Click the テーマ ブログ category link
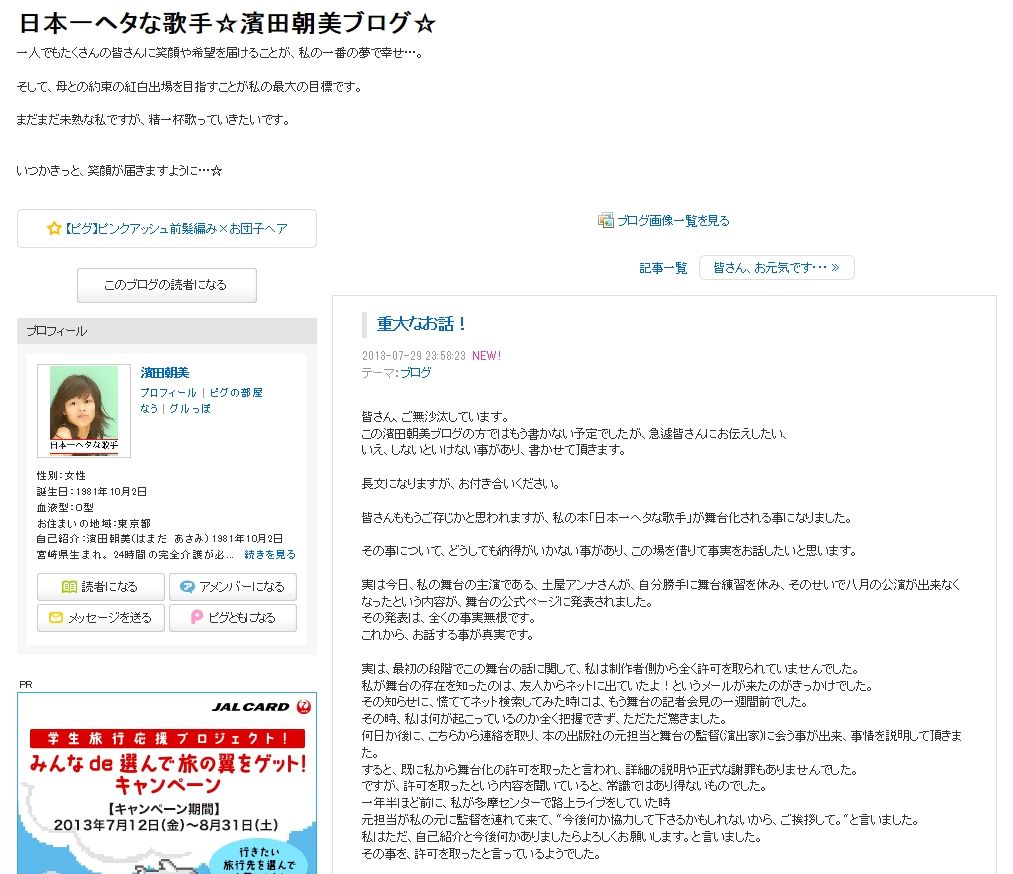This screenshot has width=1013, height=874. (x=415, y=373)
